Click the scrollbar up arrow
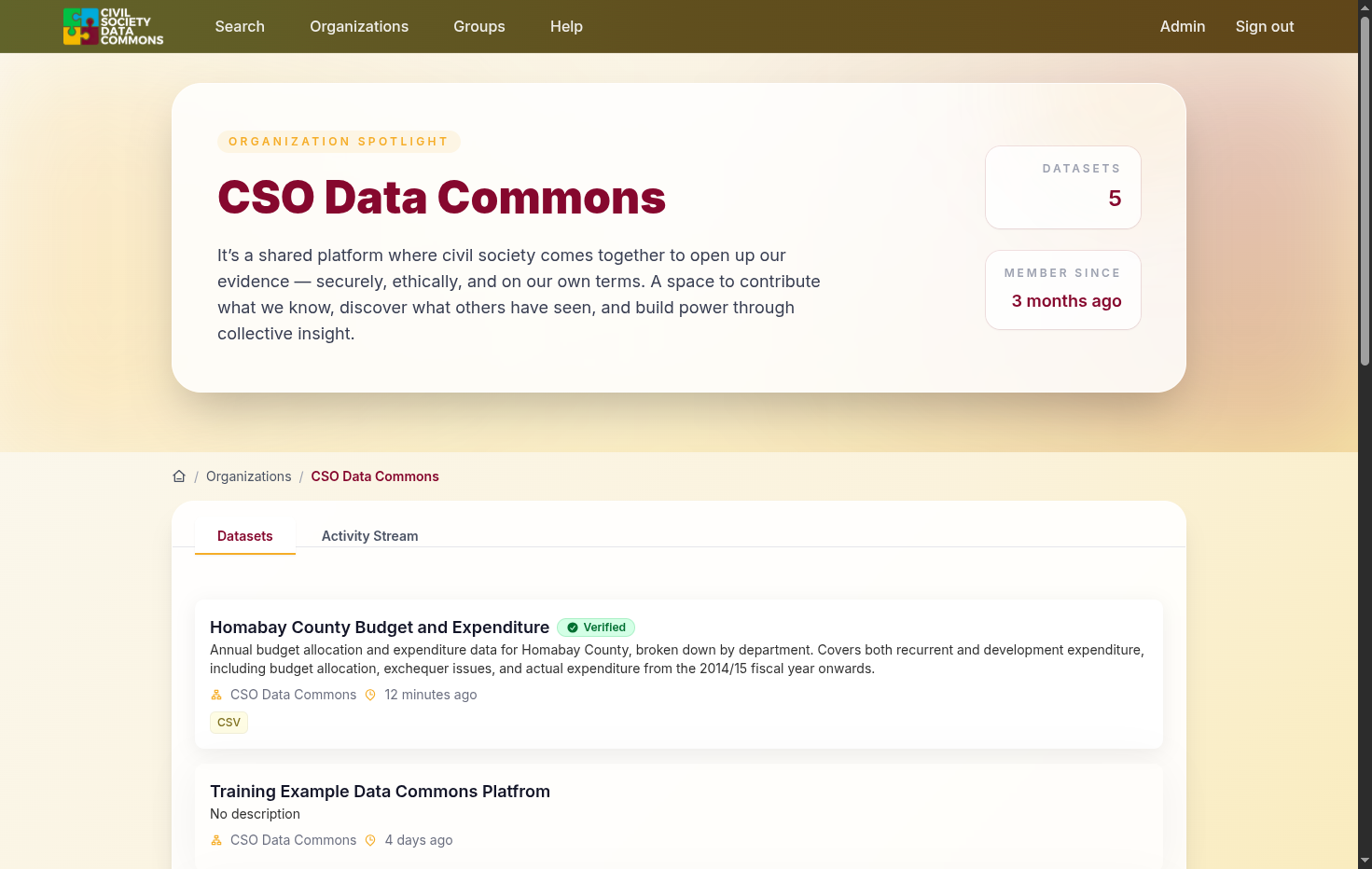This screenshot has width=1372, height=869. (1365, 7)
